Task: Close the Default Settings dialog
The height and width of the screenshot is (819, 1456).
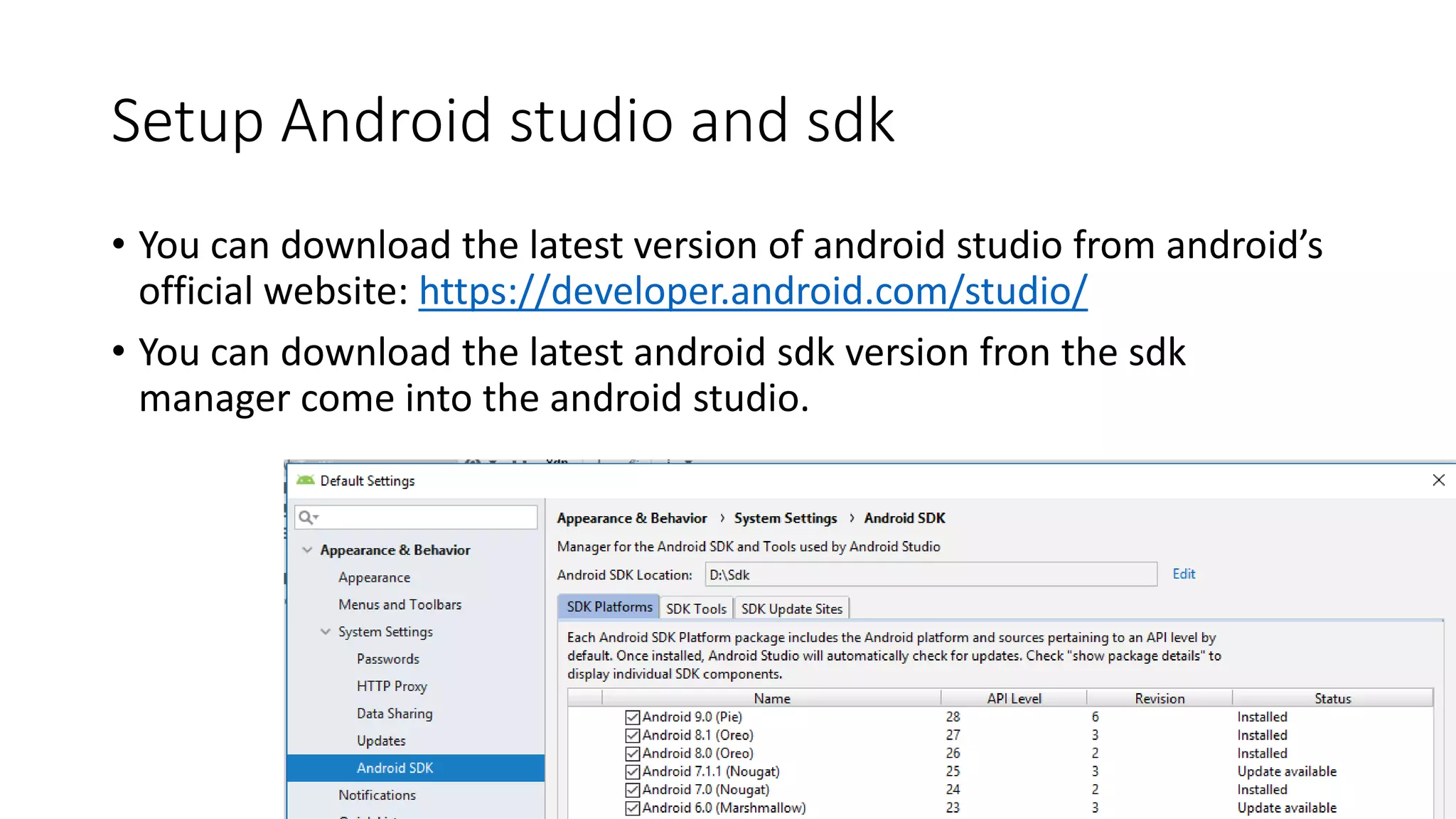Action: point(1438,481)
